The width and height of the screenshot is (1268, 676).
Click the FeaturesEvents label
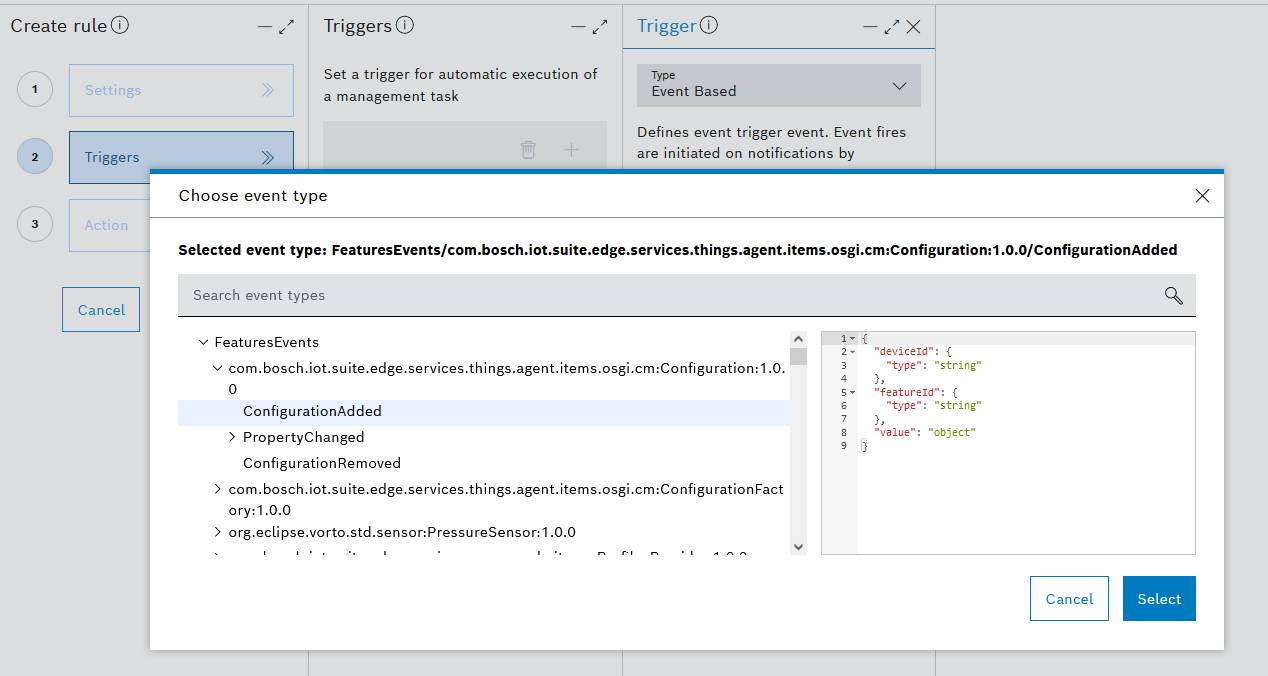[267, 342]
